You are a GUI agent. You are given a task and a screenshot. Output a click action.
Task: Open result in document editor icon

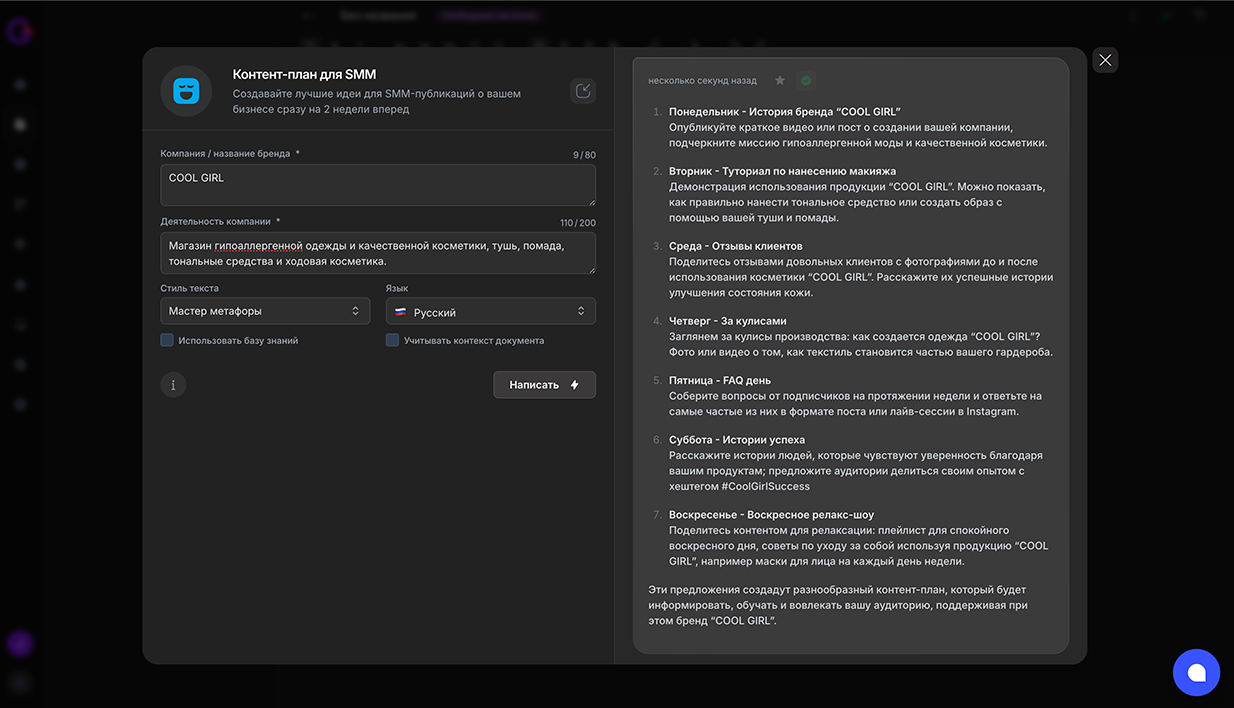click(x=583, y=91)
